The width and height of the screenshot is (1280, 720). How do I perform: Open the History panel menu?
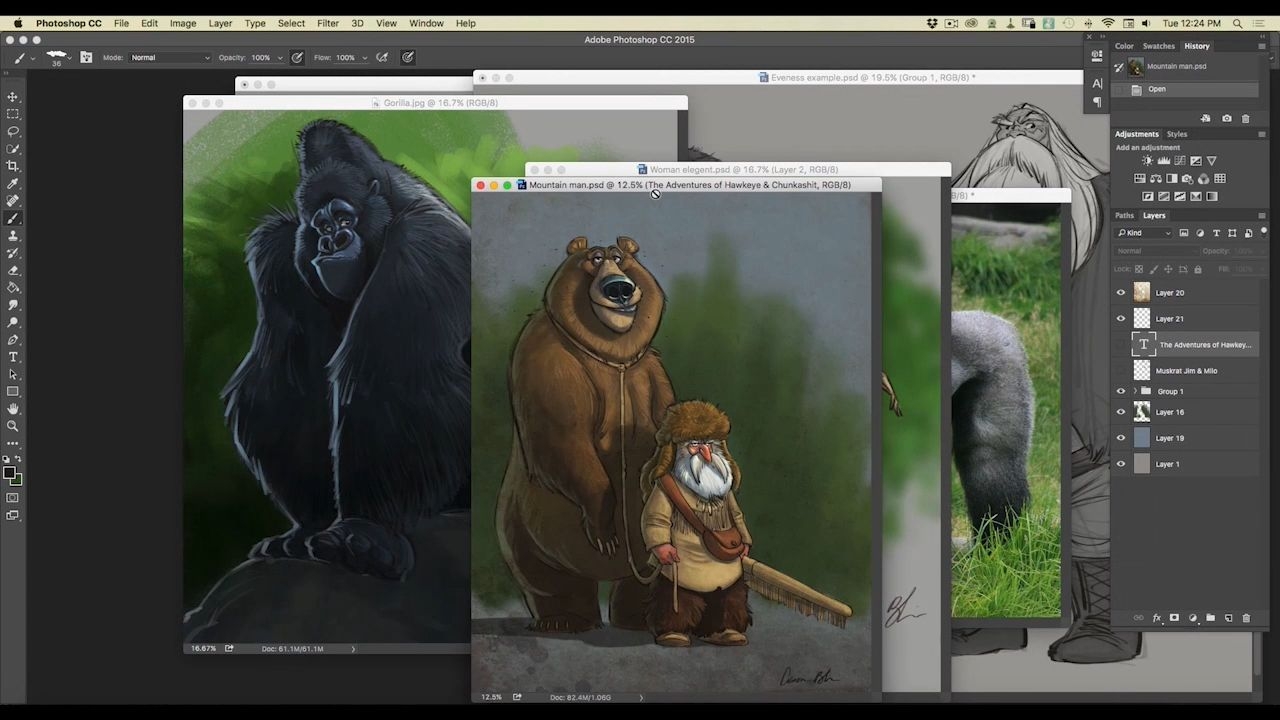click(x=1262, y=46)
